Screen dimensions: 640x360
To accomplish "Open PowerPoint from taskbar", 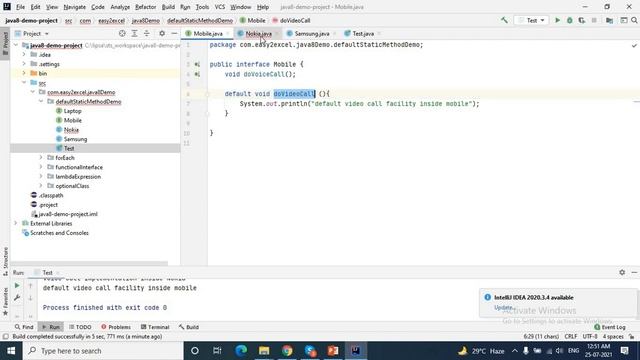I will [x=333, y=351].
